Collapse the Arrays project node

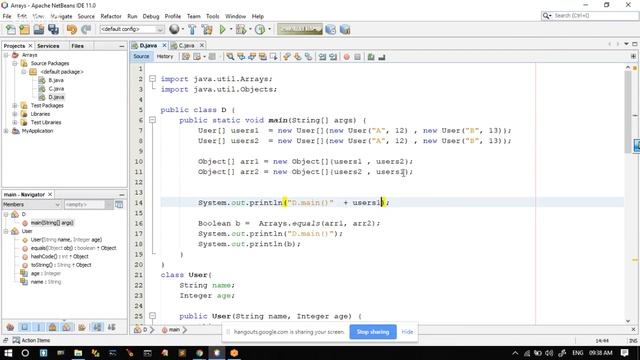(x=6, y=55)
